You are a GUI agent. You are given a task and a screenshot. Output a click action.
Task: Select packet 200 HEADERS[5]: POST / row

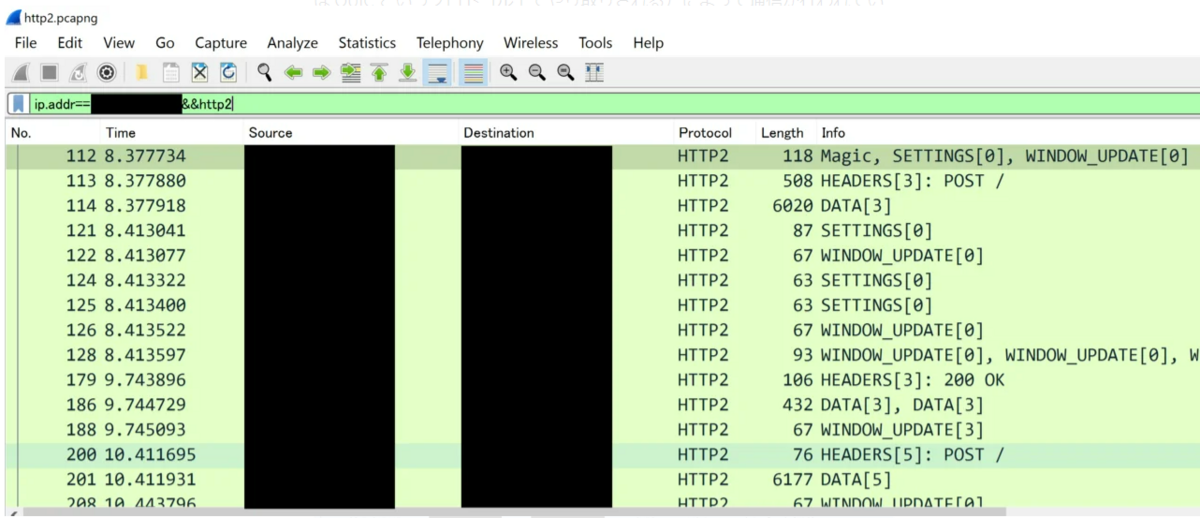[x=602, y=455]
